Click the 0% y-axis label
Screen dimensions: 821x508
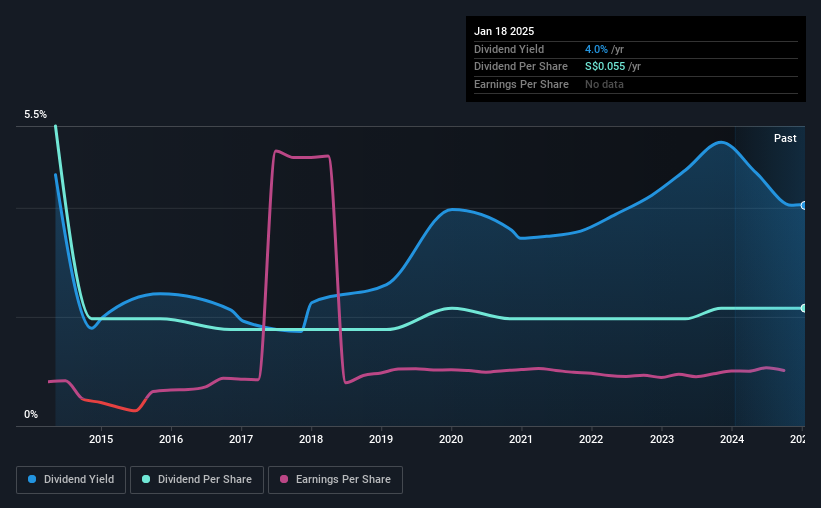click(31, 414)
